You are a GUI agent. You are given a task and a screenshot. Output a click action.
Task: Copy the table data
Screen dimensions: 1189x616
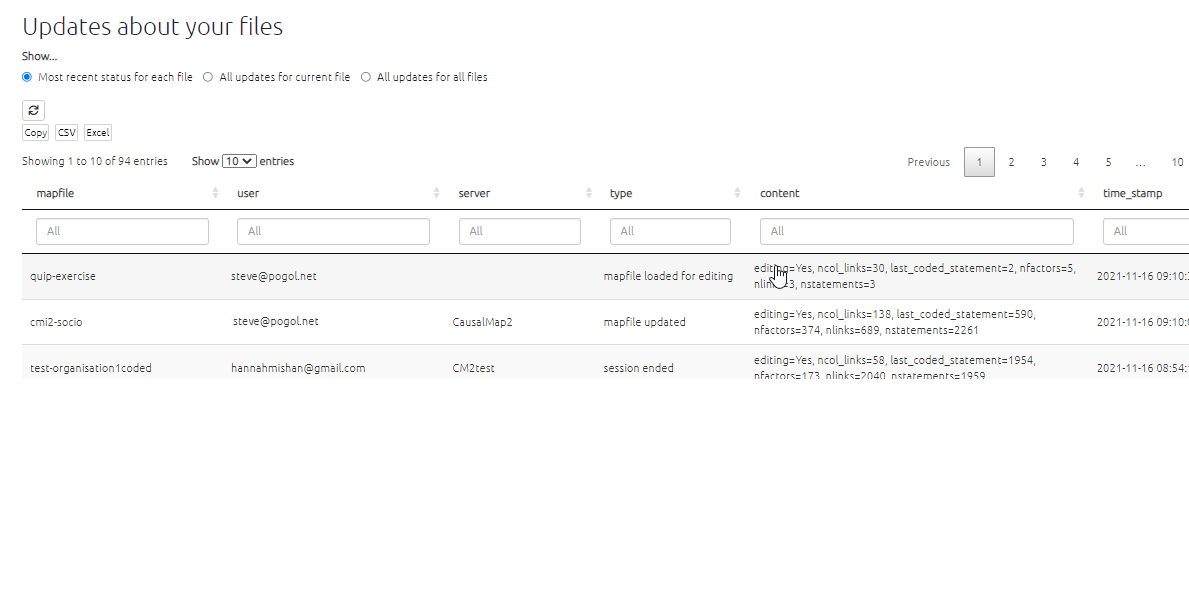[x=35, y=132]
